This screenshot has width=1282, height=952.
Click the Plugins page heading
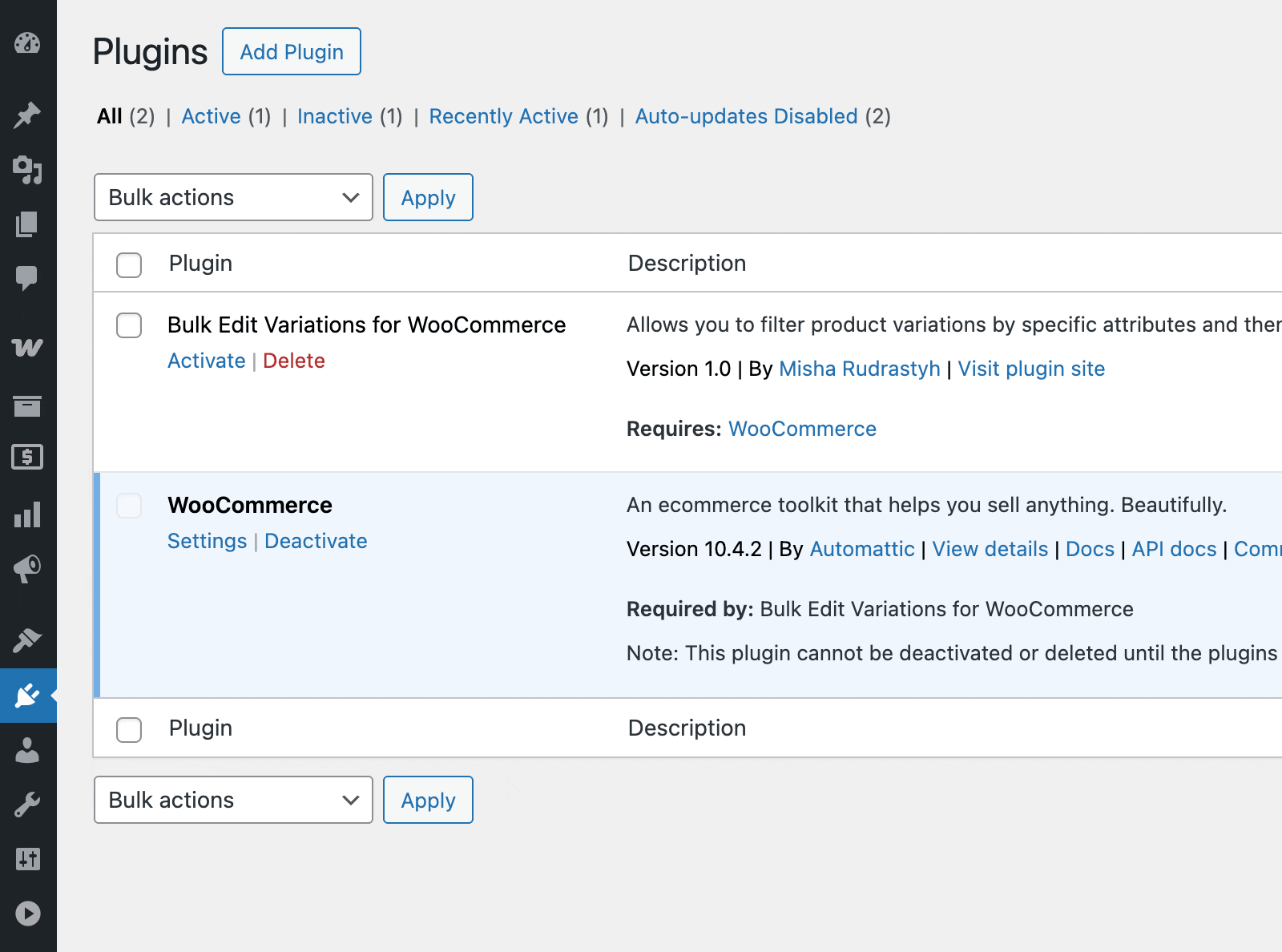click(150, 52)
